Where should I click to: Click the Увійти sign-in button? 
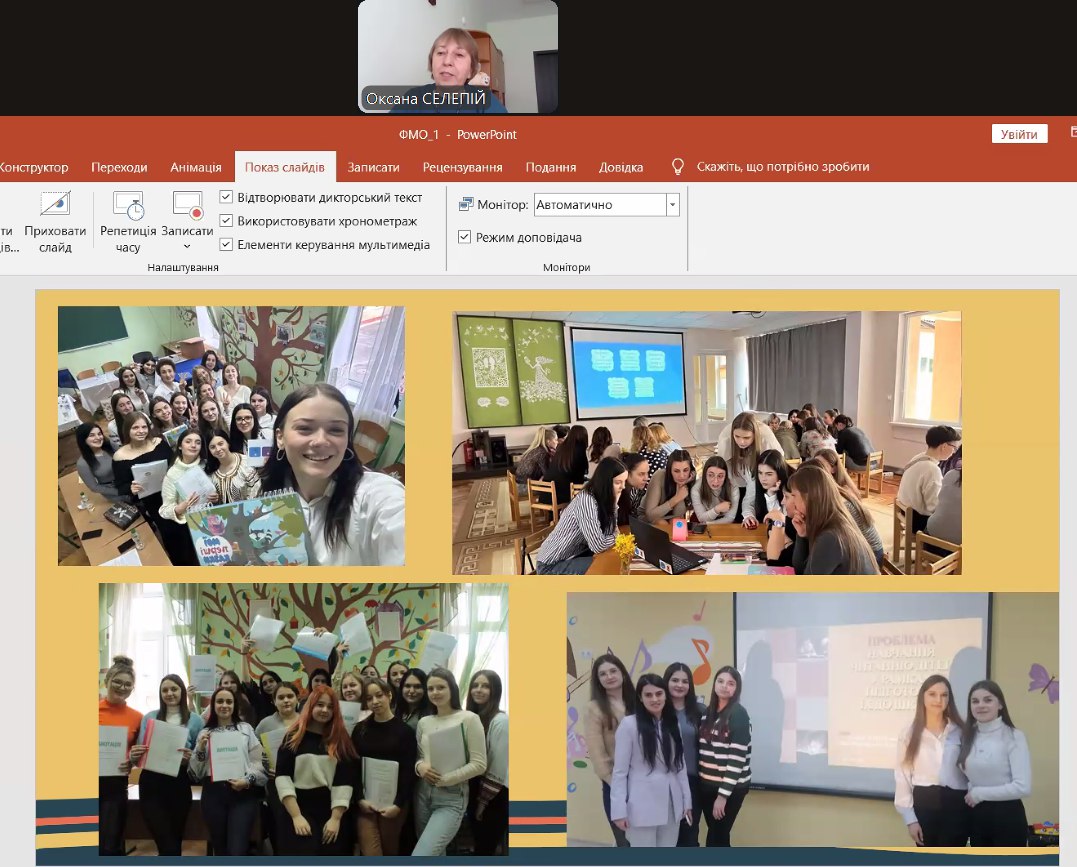point(1019,134)
